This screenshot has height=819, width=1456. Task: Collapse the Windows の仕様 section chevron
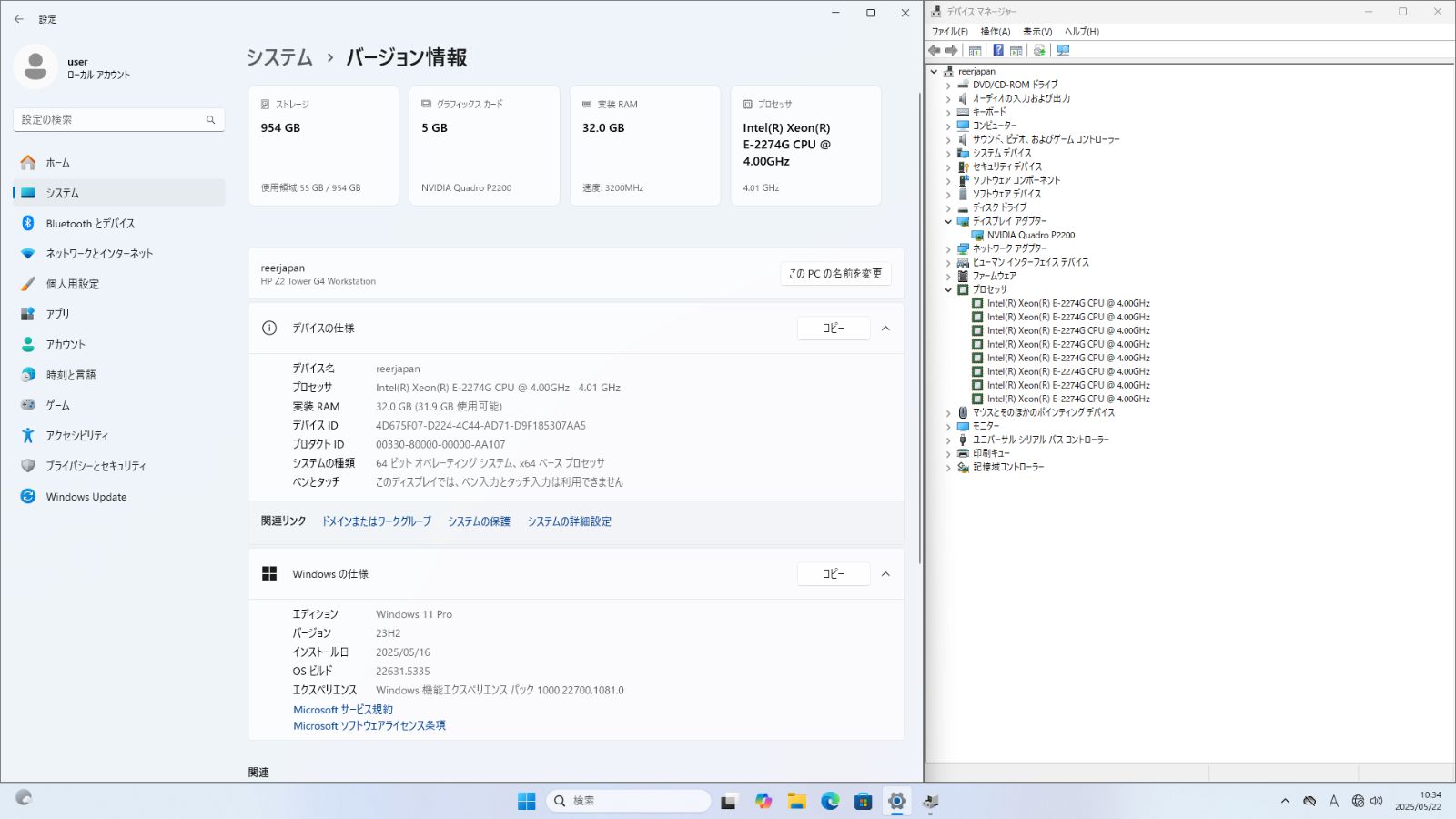(x=885, y=574)
